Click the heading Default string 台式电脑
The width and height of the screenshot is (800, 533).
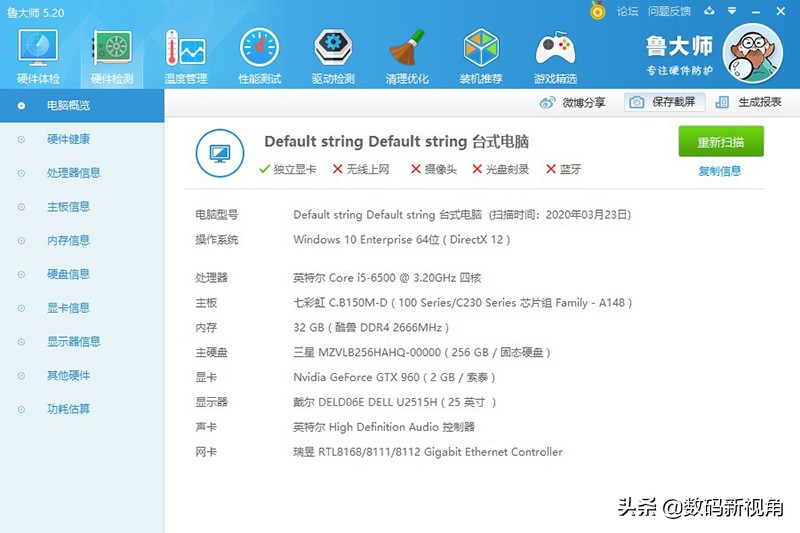[x=396, y=141]
